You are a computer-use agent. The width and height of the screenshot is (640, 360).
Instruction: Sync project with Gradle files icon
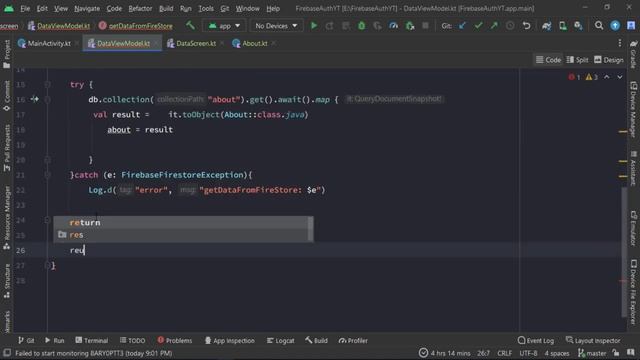coord(547,26)
